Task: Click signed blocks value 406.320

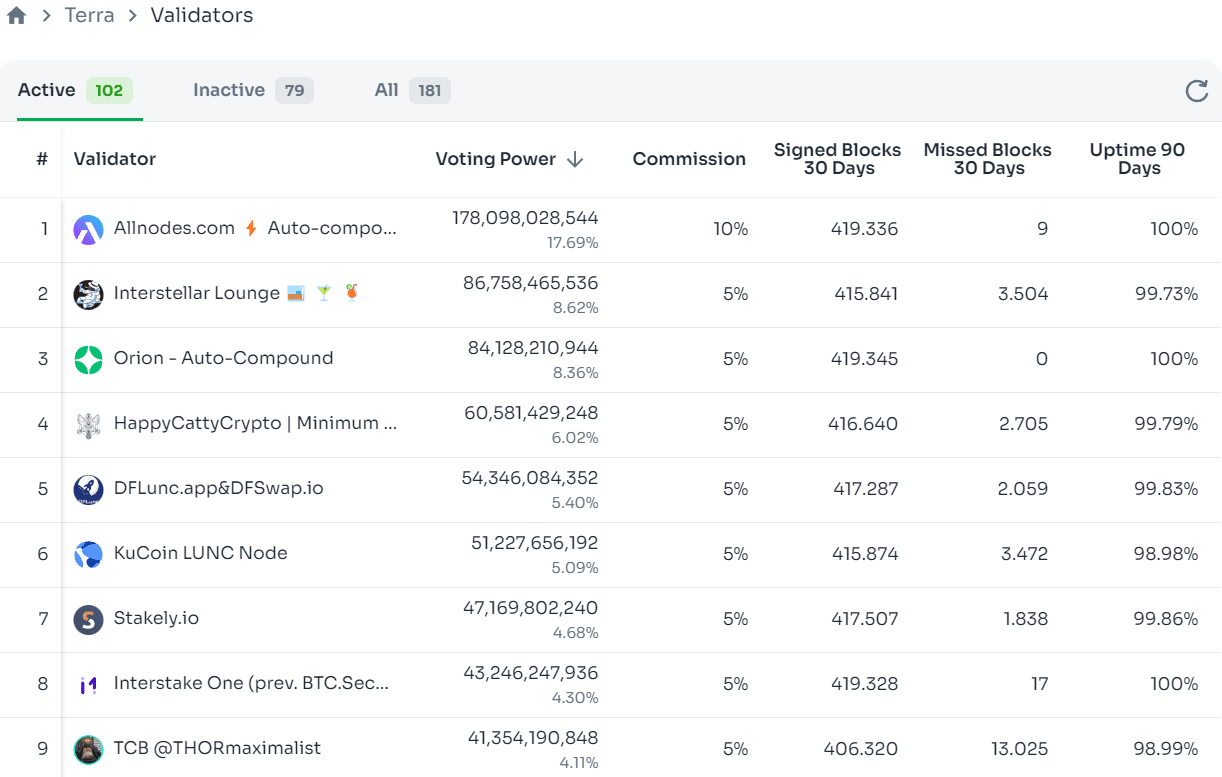Action: pos(861,749)
